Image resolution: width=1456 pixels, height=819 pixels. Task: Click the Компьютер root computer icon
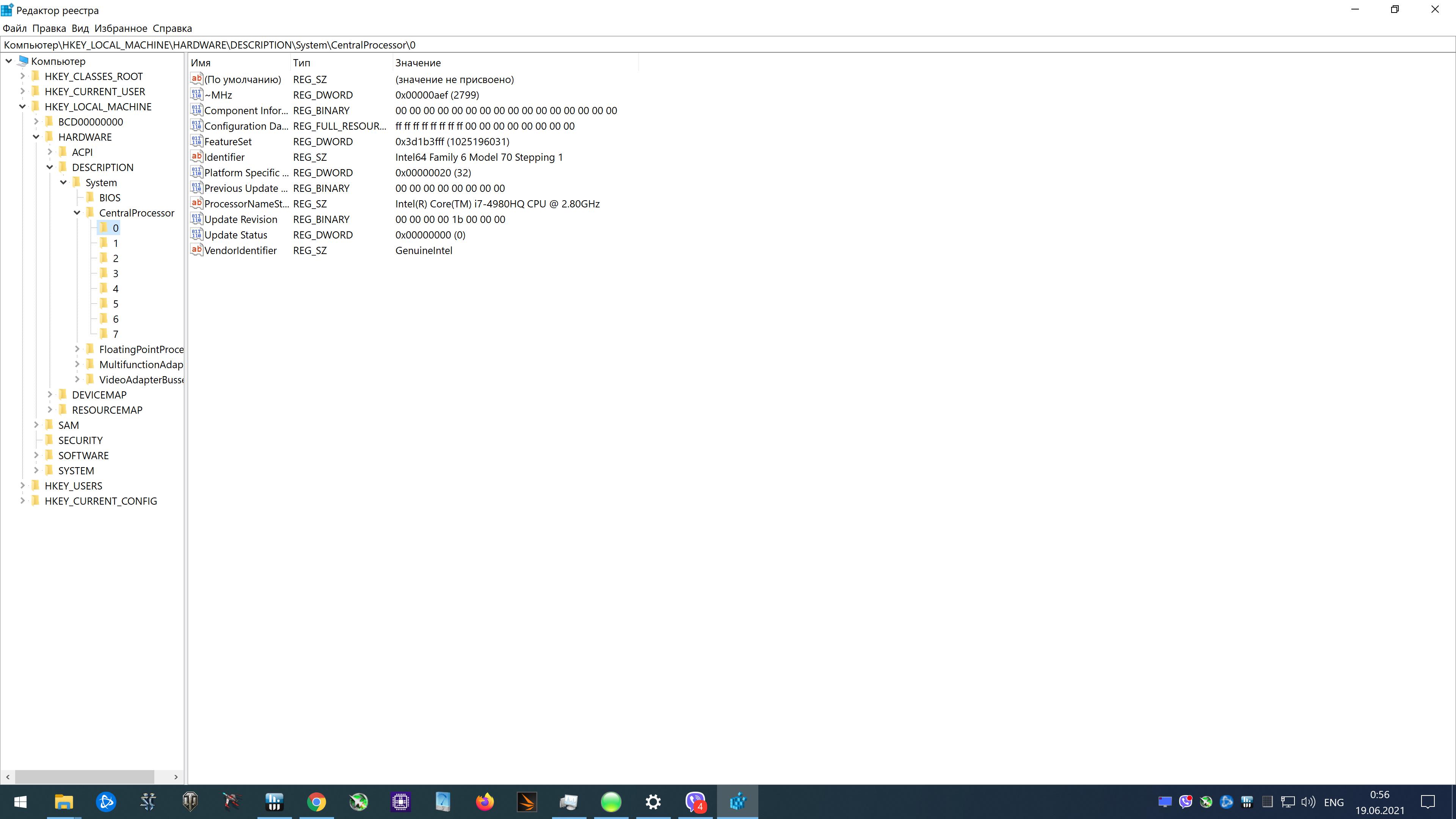pos(23,61)
